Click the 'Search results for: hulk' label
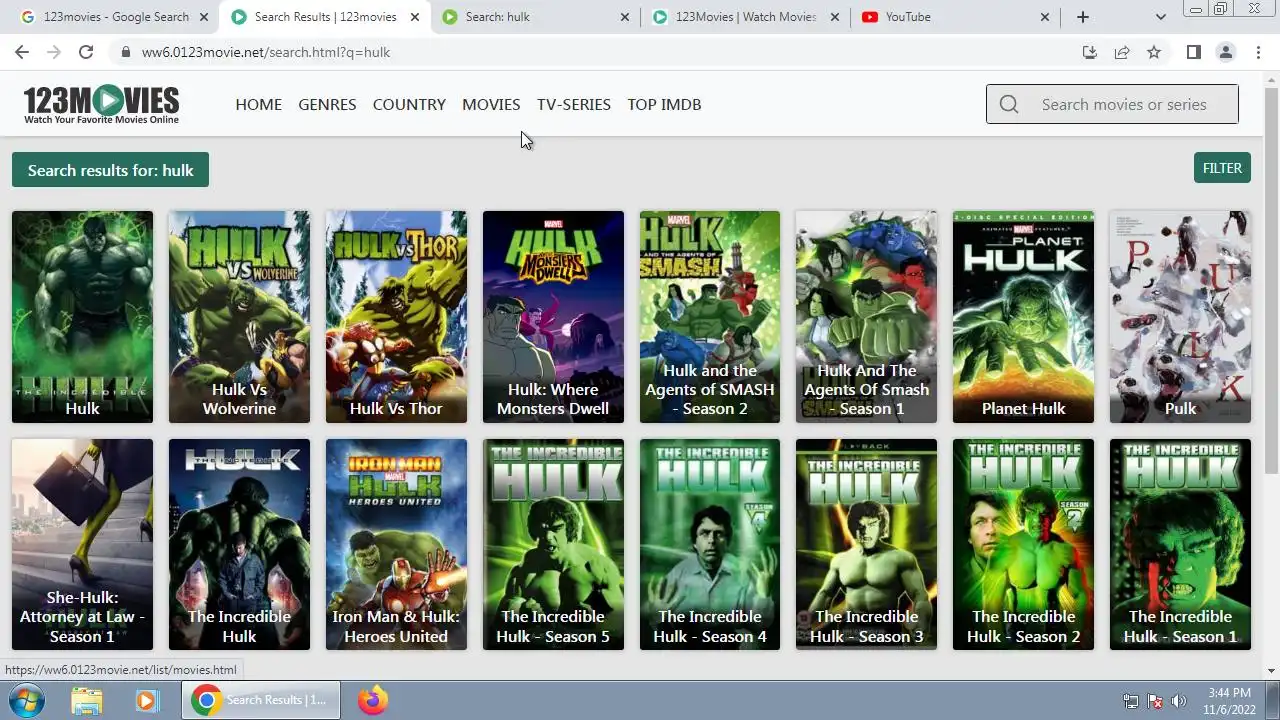 pos(110,170)
